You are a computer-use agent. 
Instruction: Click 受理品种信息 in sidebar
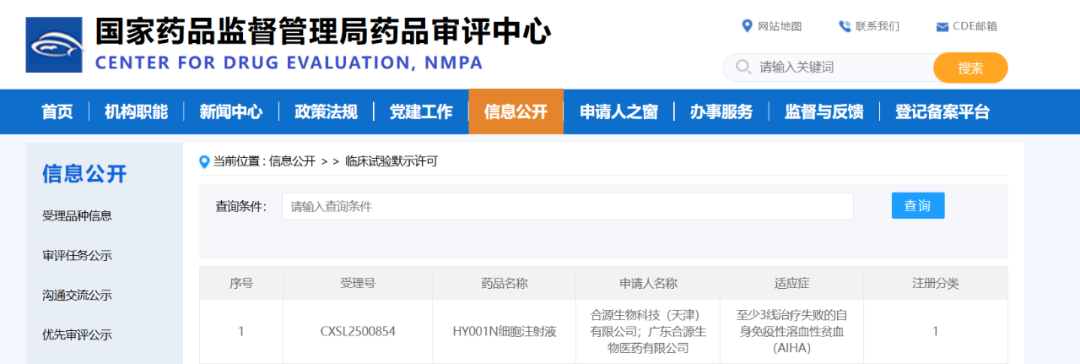[x=77, y=216]
